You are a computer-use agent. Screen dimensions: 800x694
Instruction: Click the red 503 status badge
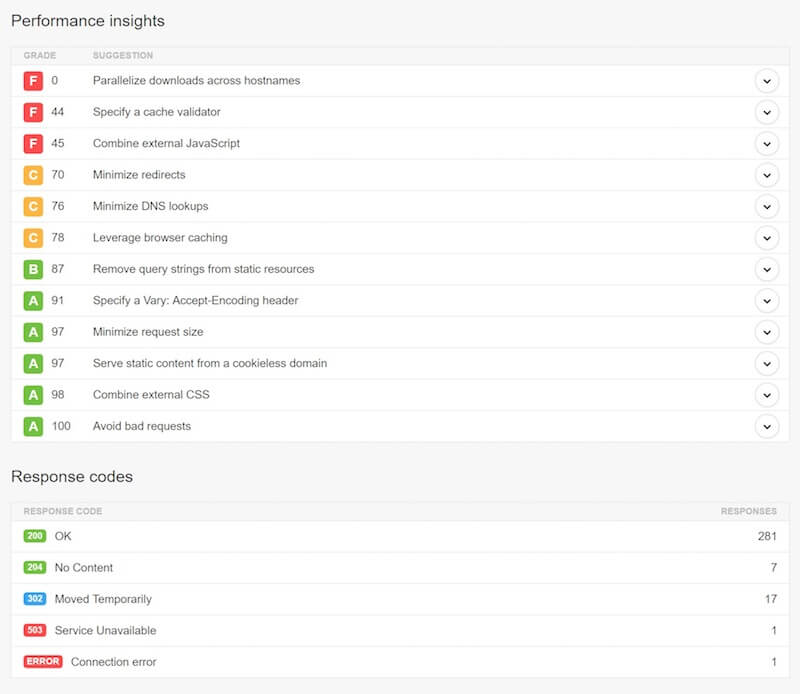[x=35, y=630]
